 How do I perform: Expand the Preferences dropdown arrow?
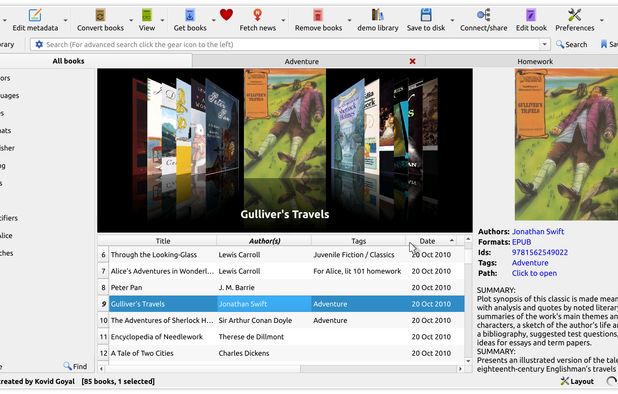coord(601,20)
